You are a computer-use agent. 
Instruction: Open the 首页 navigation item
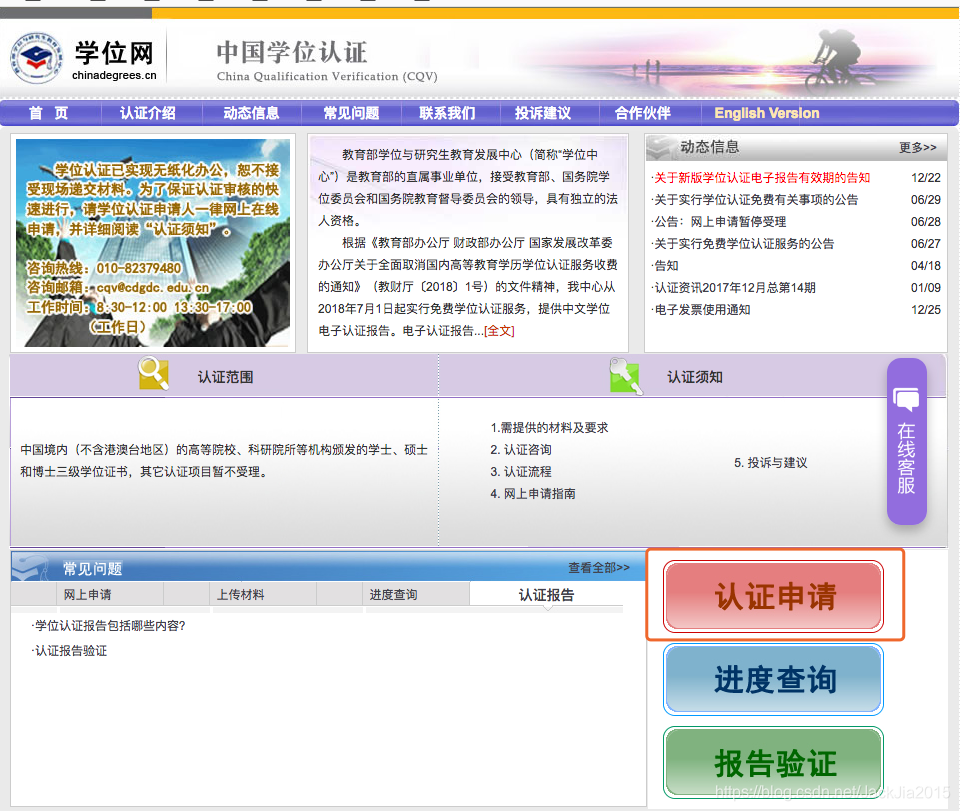(x=48, y=113)
